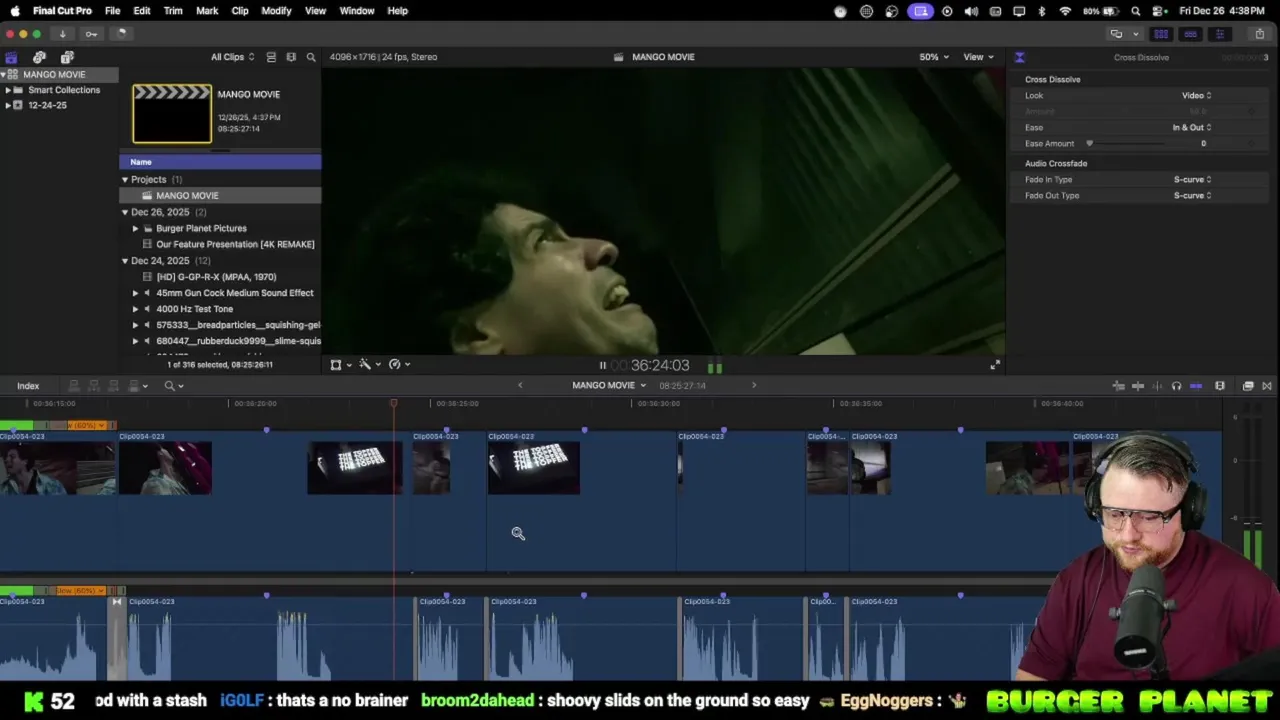This screenshot has width=1280, height=720.
Task: Select Our Feature Presentation 4K REMAKE clip
Action: [x=235, y=244]
